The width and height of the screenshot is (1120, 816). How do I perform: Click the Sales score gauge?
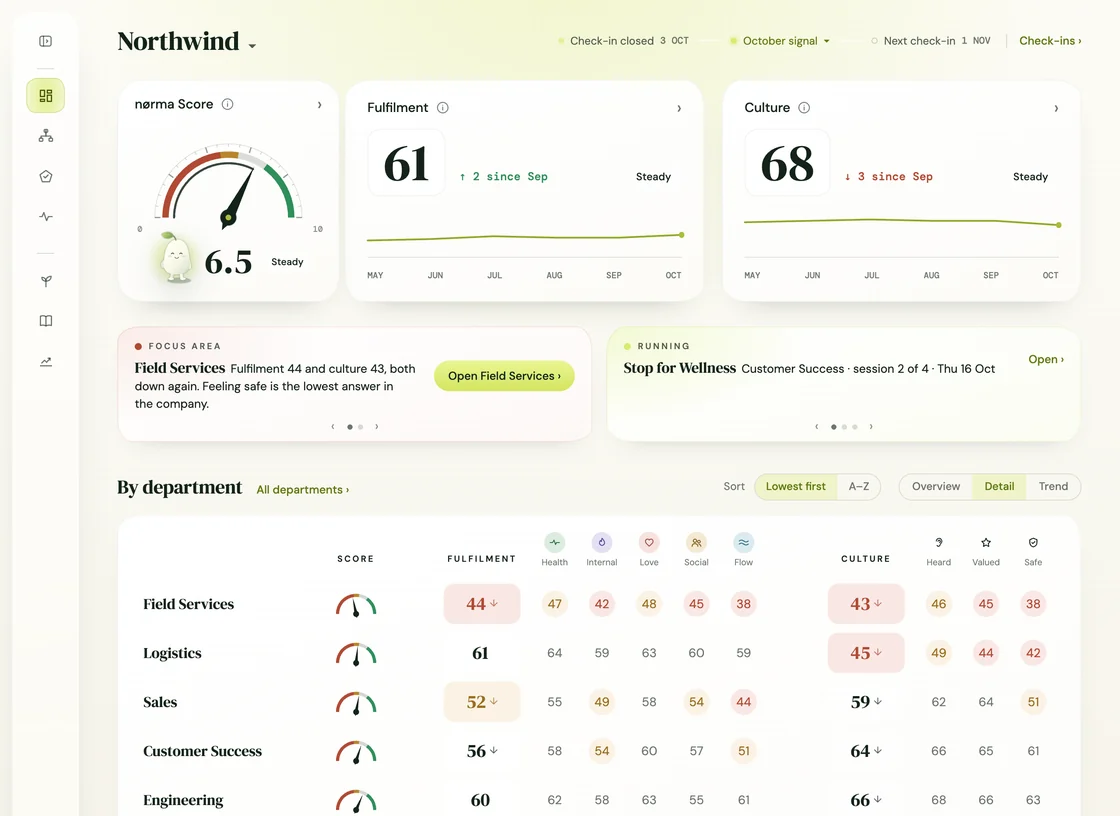click(x=356, y=703)
